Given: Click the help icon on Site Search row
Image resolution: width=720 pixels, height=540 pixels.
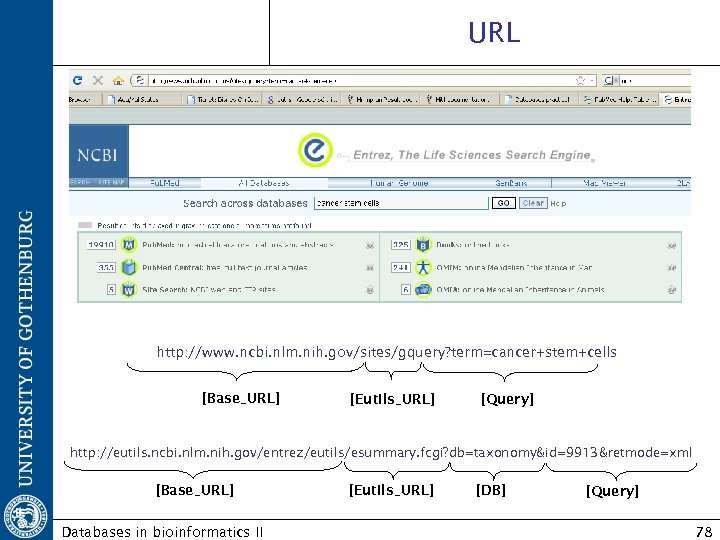Looking at the screenshot, I should [x=370, y=290].
